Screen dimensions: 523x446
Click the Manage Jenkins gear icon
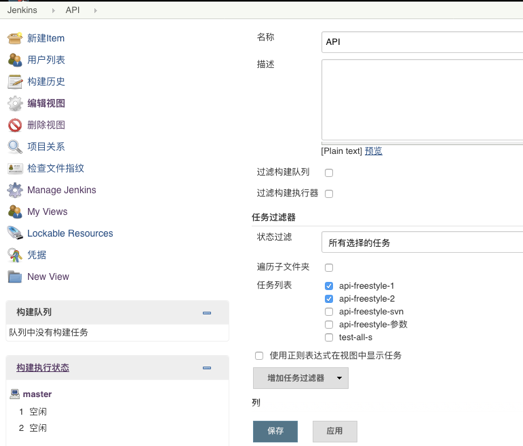pos(15,190)
